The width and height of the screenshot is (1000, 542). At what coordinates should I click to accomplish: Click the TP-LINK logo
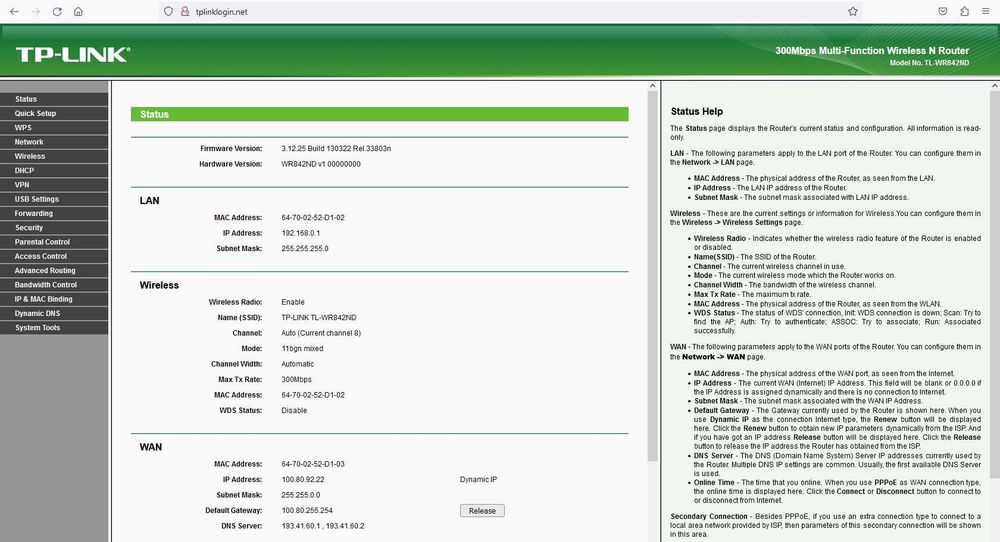[x=73, y=54]
